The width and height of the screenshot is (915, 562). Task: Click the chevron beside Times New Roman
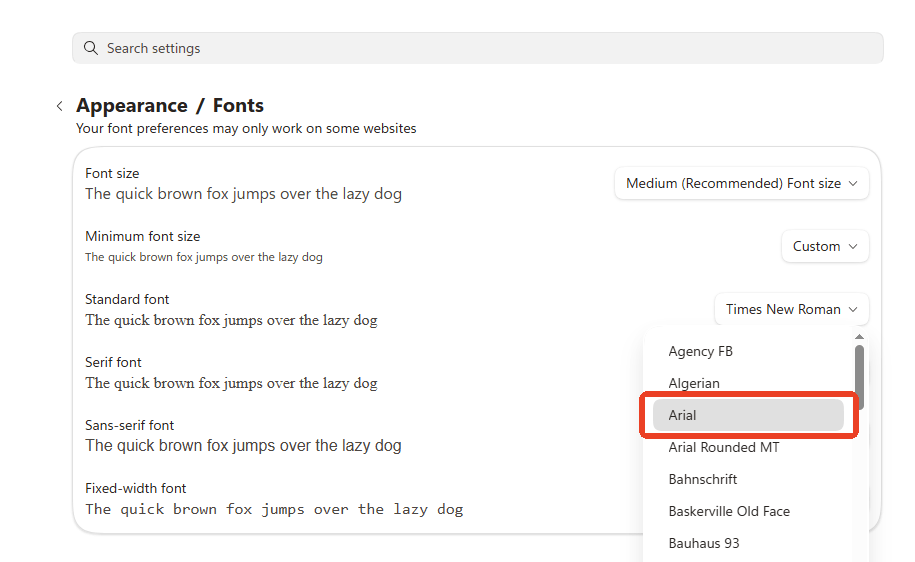point(853,309)
